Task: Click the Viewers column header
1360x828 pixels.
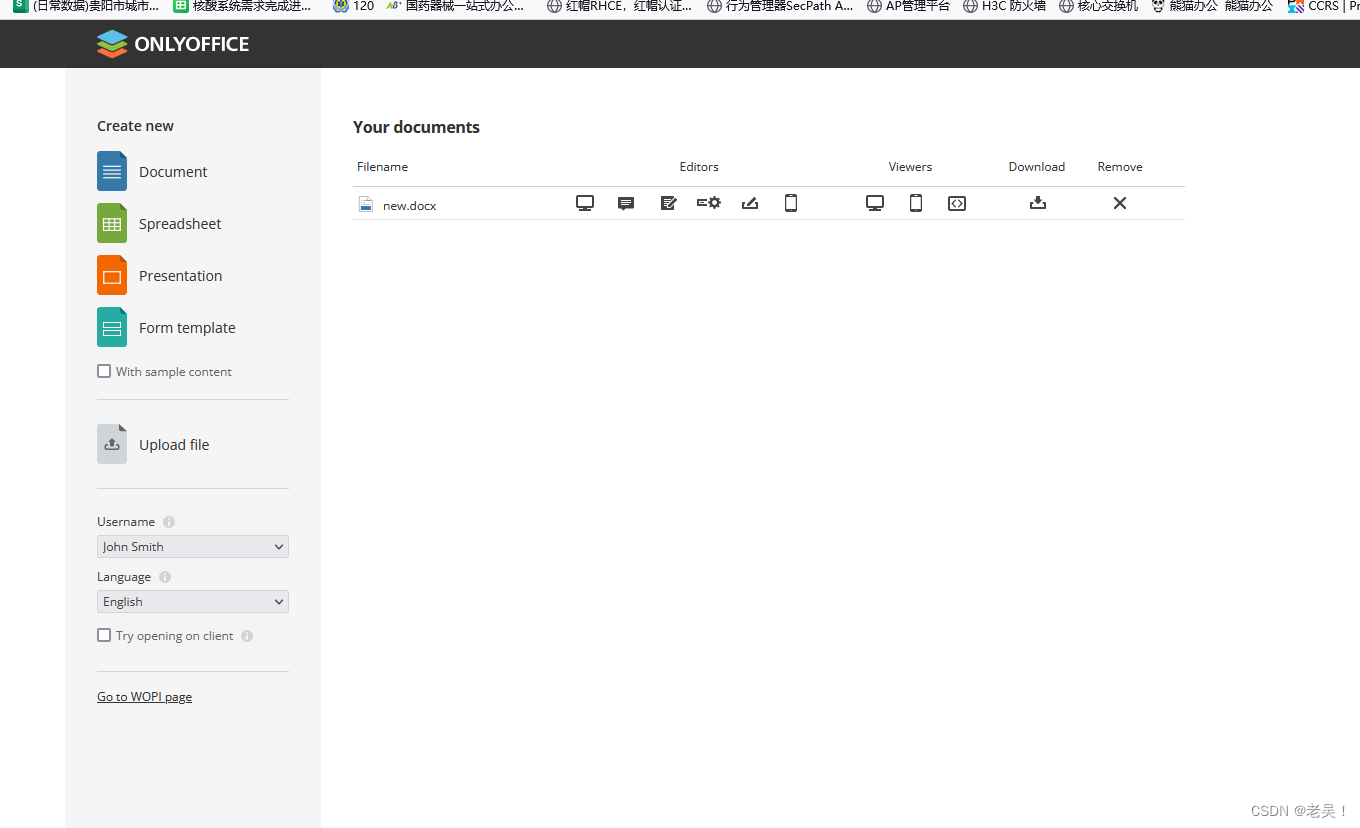Action: (x=910, y=167)
